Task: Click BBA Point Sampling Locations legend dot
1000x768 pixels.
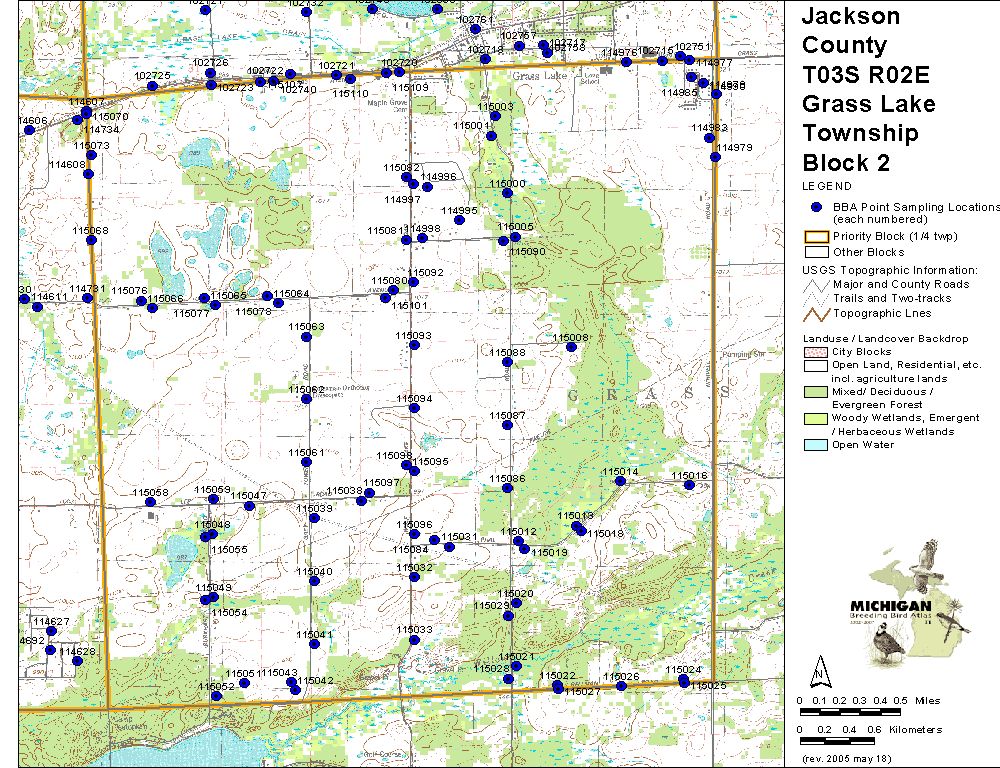Action: point(816,207)
